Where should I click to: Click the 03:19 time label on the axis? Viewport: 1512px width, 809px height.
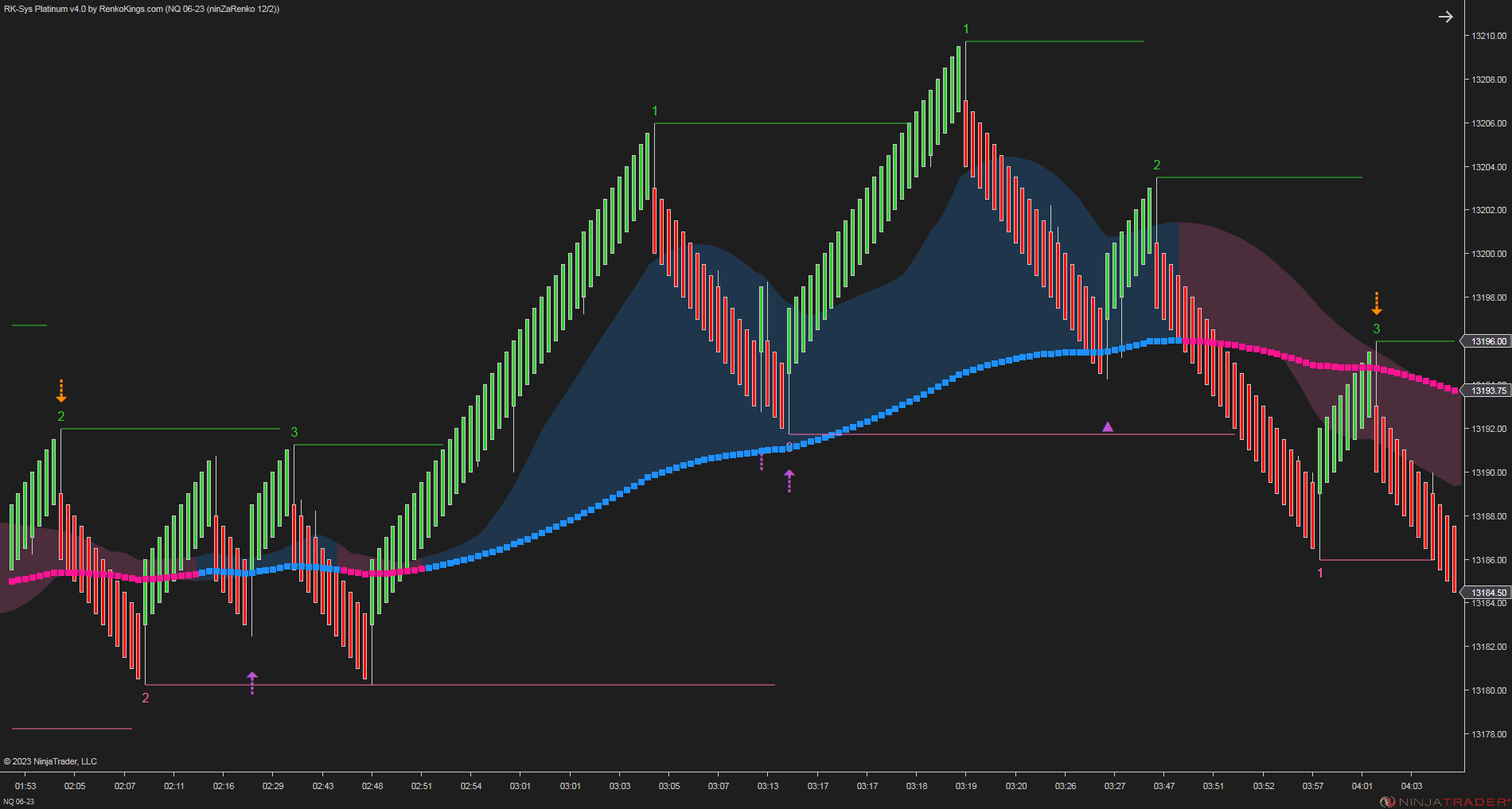[x=966, y=786]
